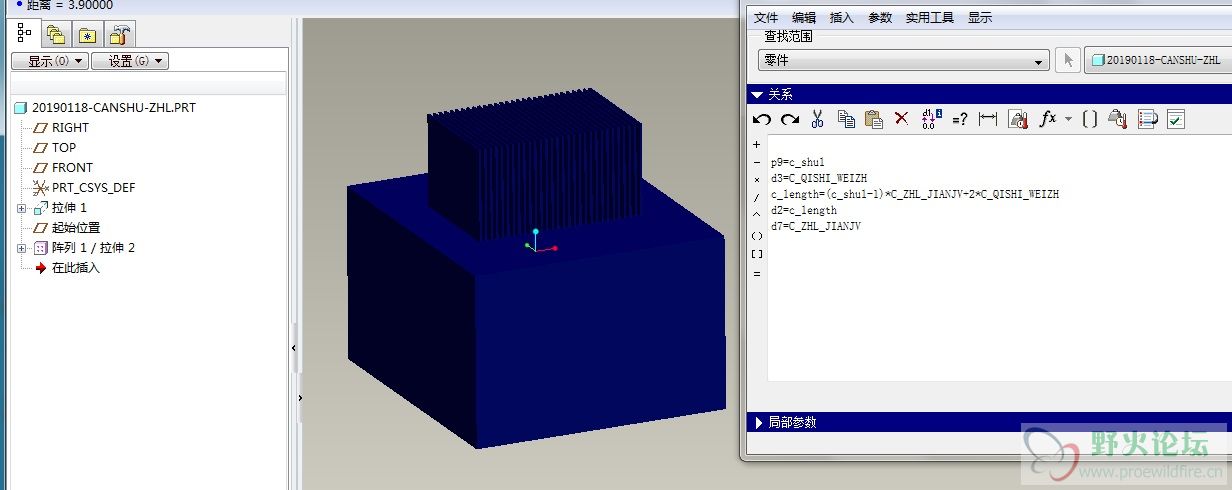Select the 阵列 1 / 拉伸 2 pattern

click(84, 247)
